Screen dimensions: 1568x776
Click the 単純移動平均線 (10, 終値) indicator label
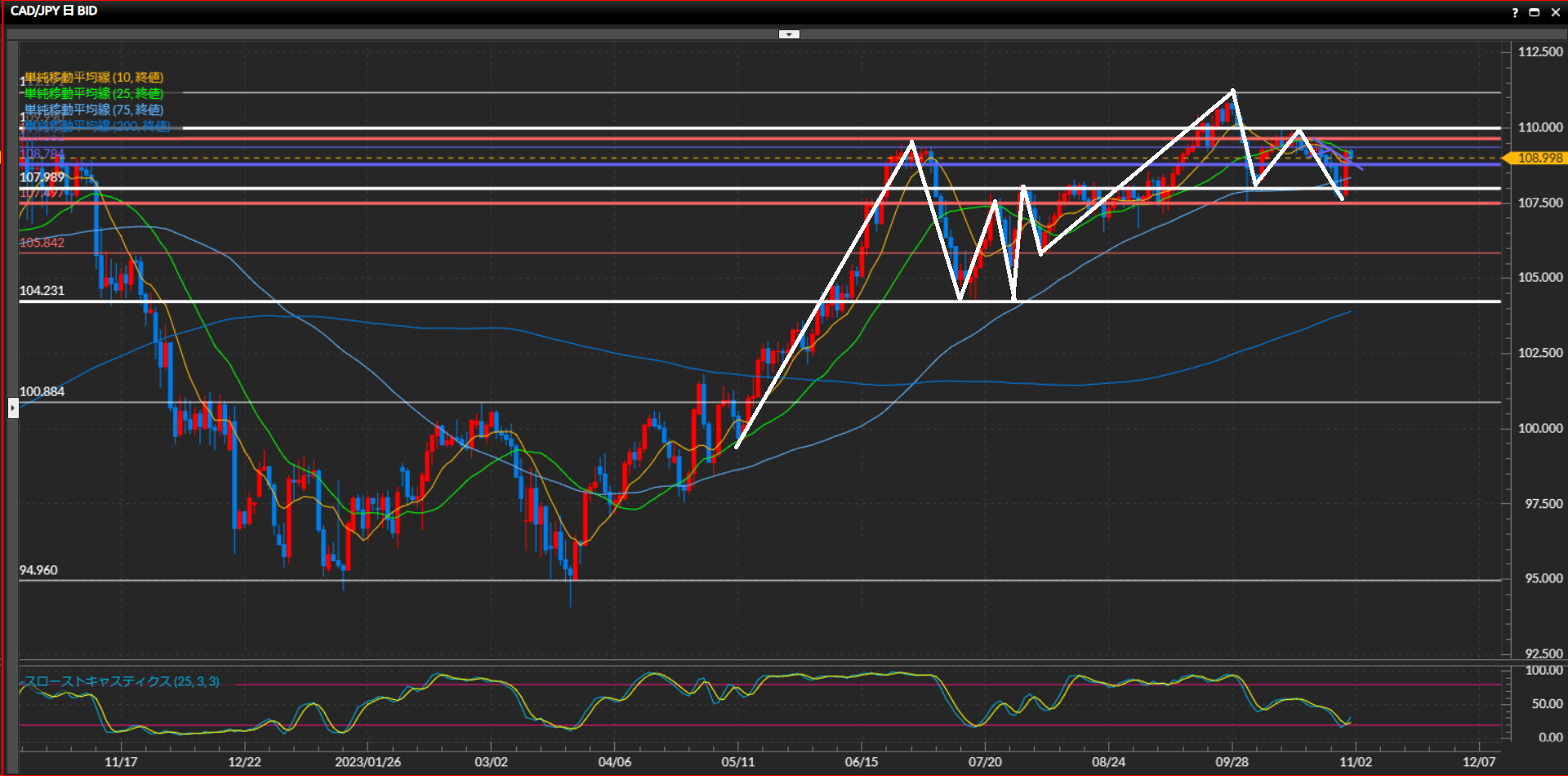point(94,78)
